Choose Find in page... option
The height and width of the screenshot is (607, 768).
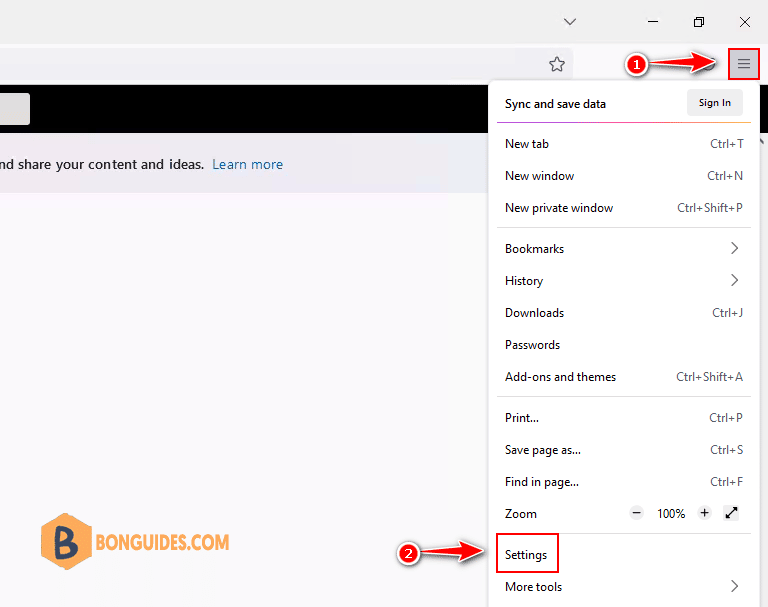click(x=624, y=482)
